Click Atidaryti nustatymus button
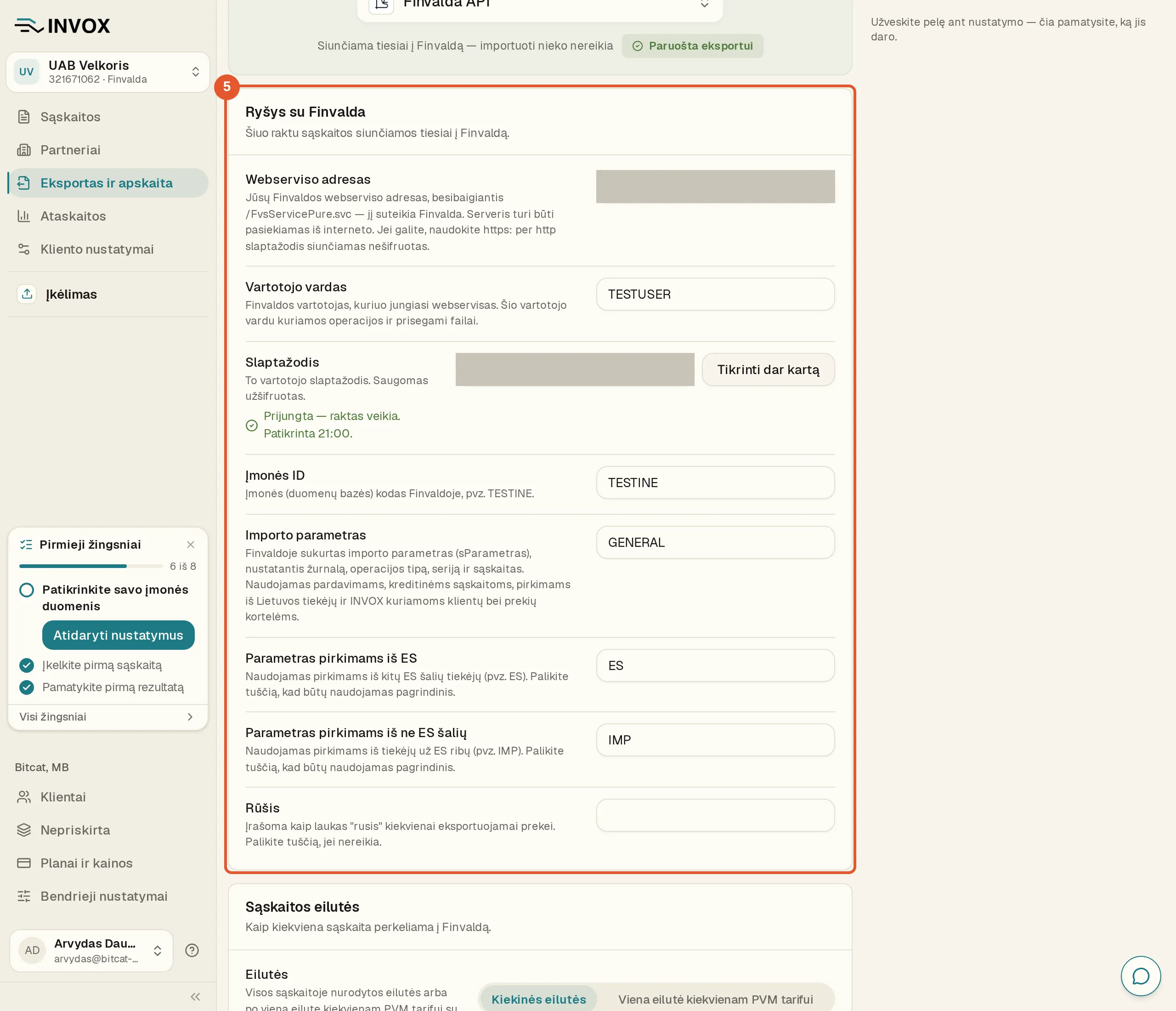1176x1011 pixels. [118, 635]
